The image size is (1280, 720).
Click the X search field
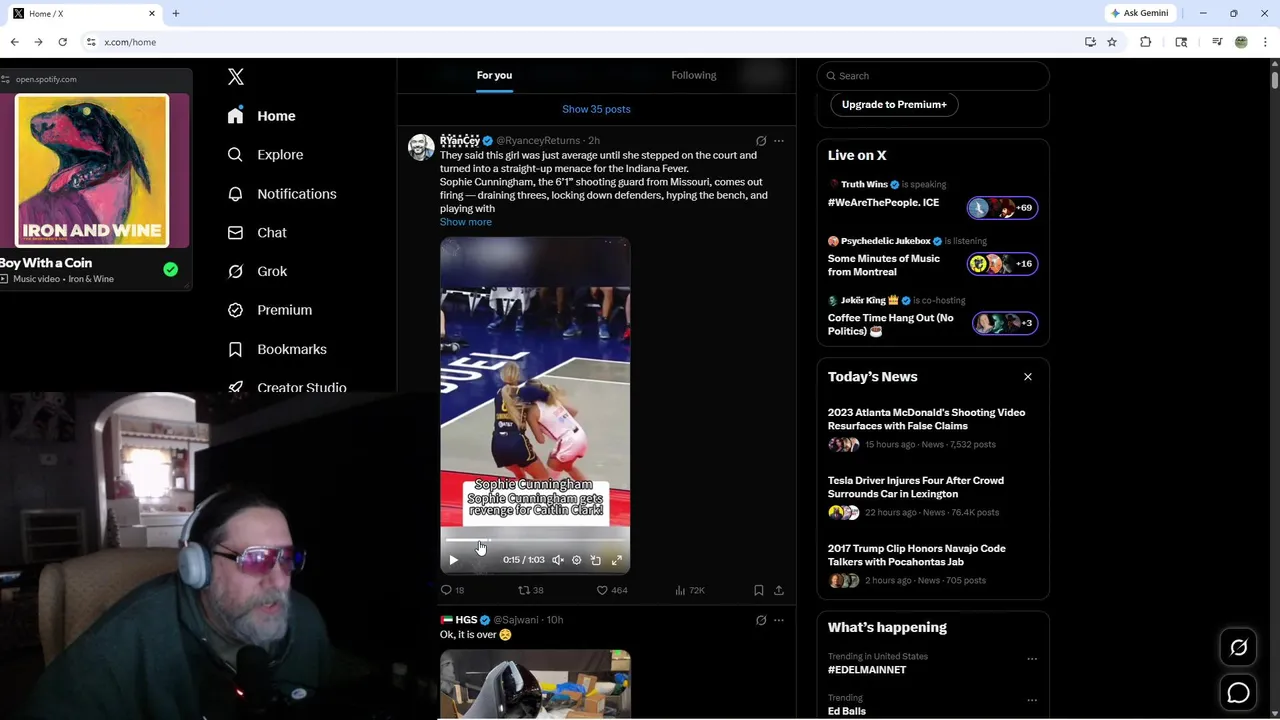[933, 76]
